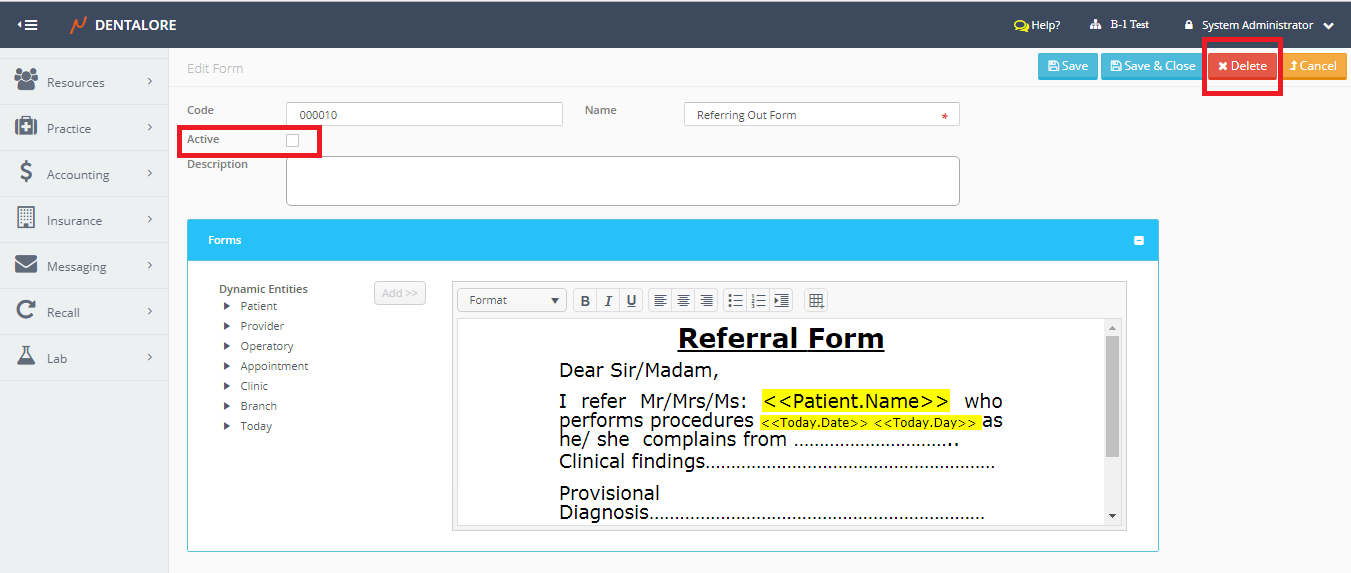Collapse the sidebar with the menu icon
The height and width of the screenshot is (573, 1351).
[28, 25]
